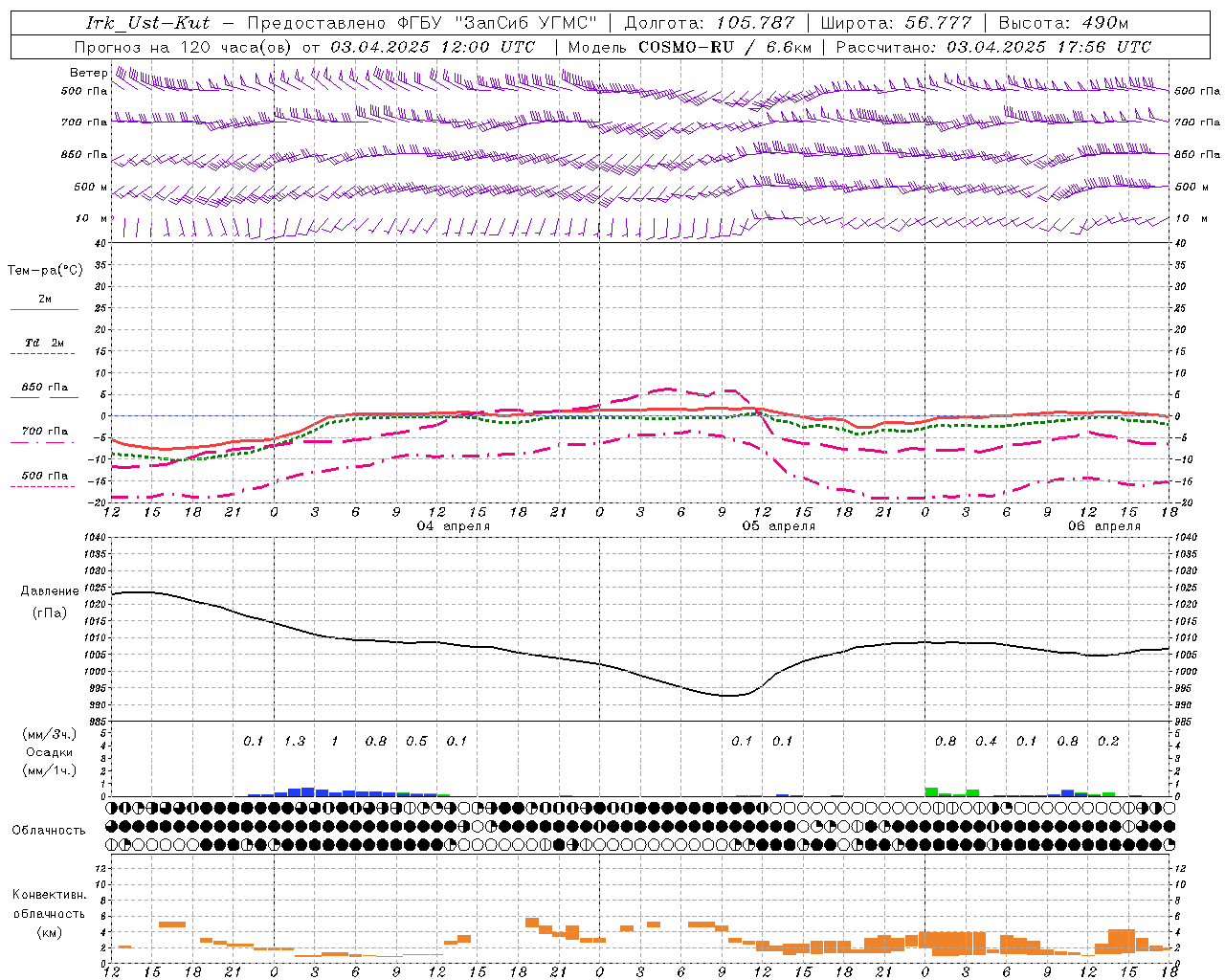The height and width of the screenshot is (980, 1225).
Task: Select the Модель COSMO-RU / 6.6км text
Action: (689, 47)
